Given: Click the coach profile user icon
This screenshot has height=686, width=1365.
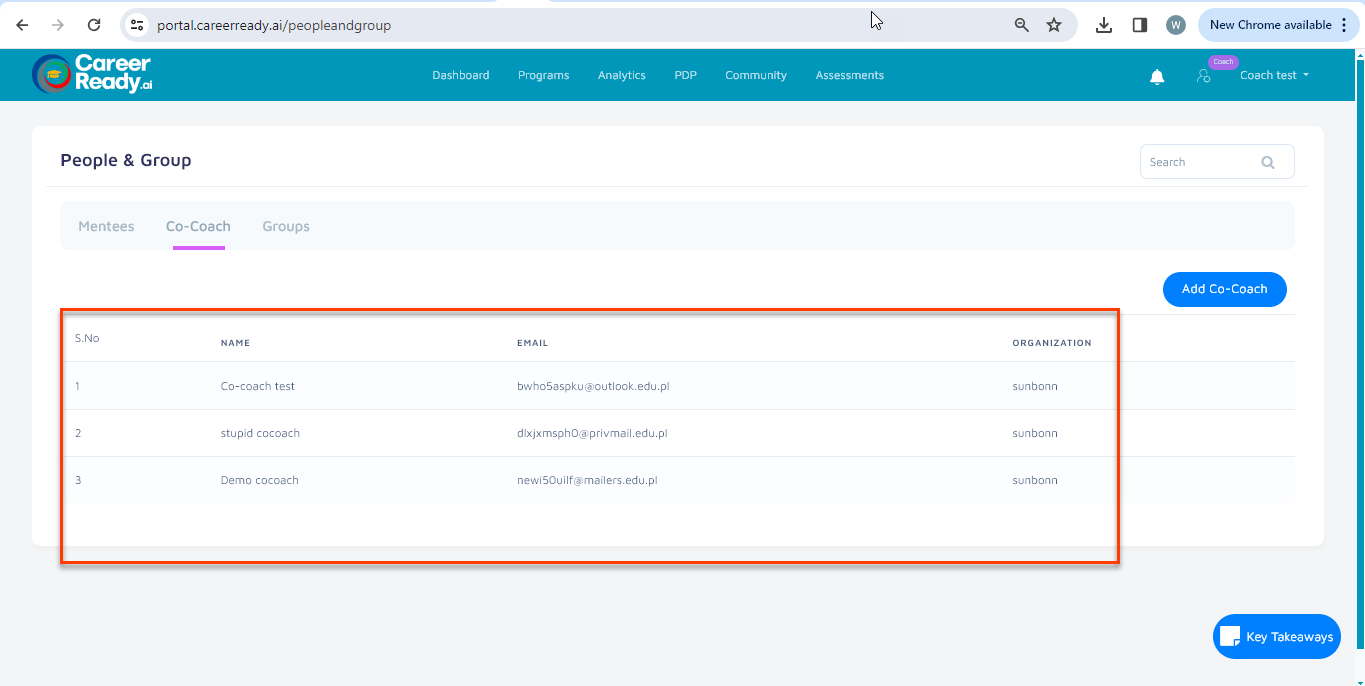Looking at the screenshot, I should click(1203, 76).
